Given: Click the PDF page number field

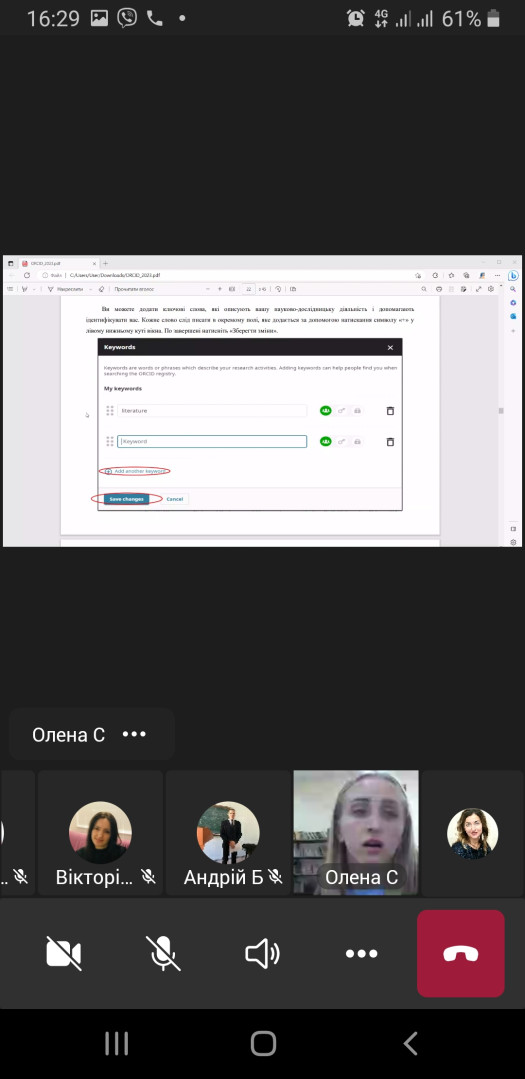Looking at the screenshot, I should click(248, 289).
